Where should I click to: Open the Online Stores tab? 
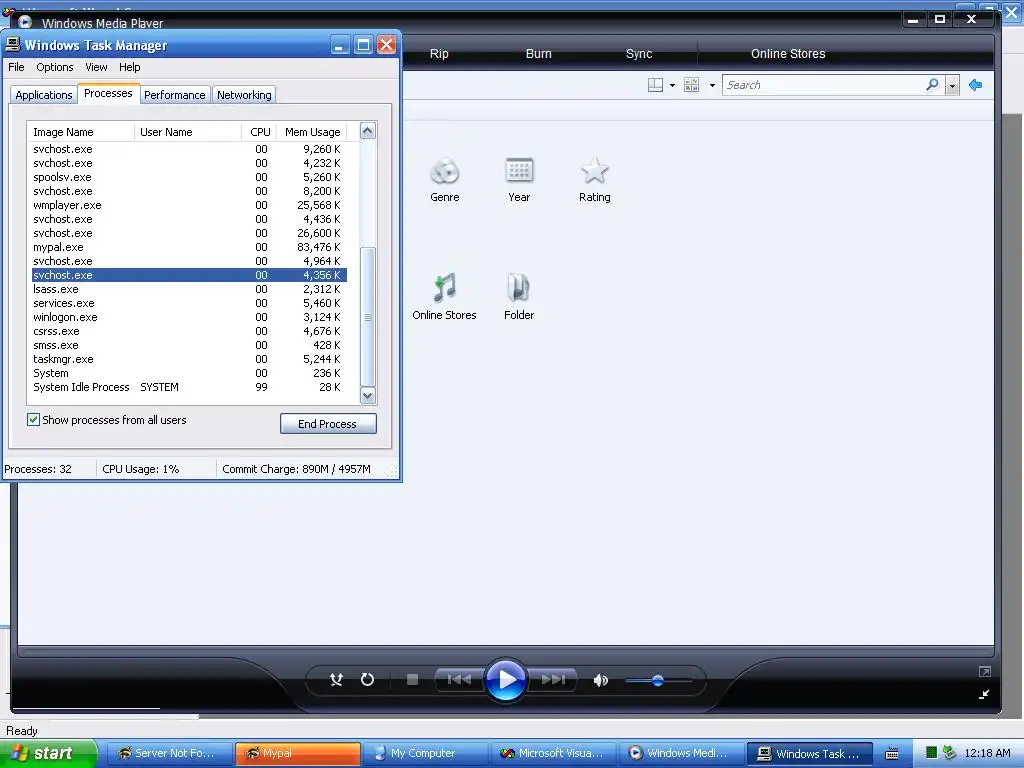pyautogui.click(x=788, y=54)
